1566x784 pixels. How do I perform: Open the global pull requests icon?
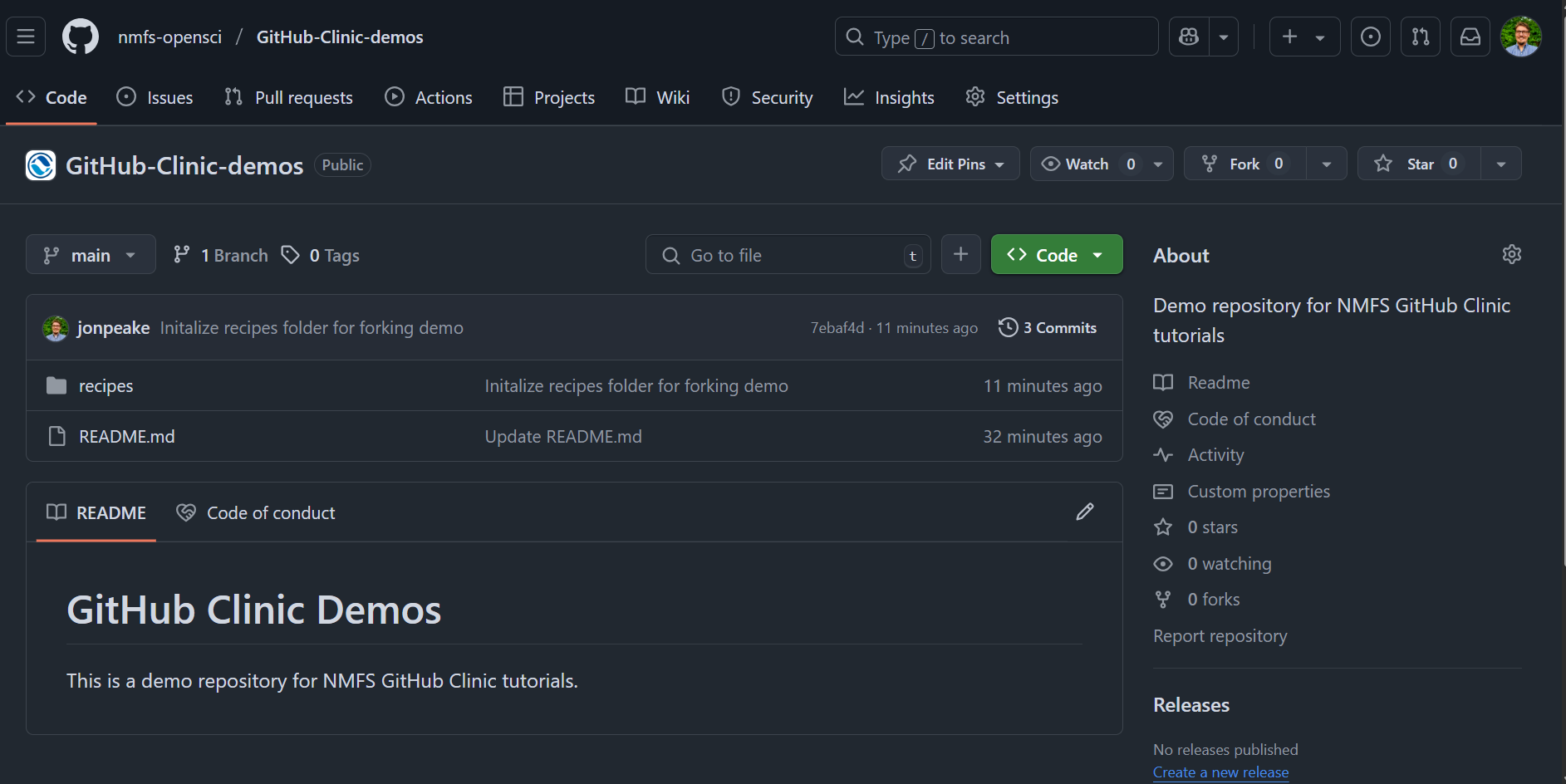click(1421, 37)
